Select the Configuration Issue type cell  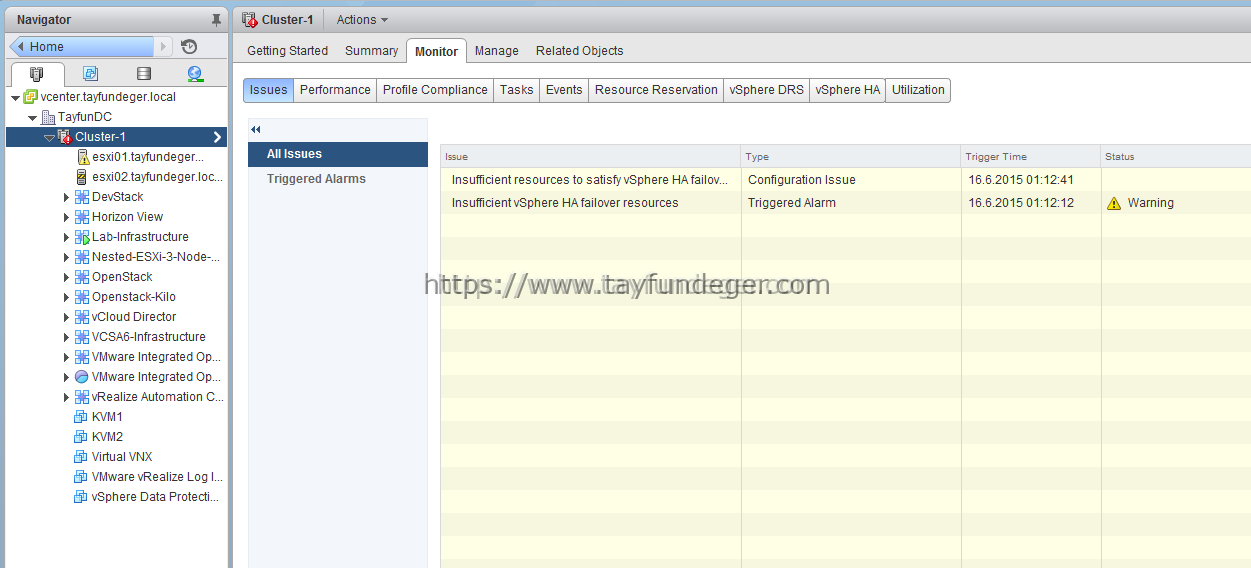click(x=851, y=180)
